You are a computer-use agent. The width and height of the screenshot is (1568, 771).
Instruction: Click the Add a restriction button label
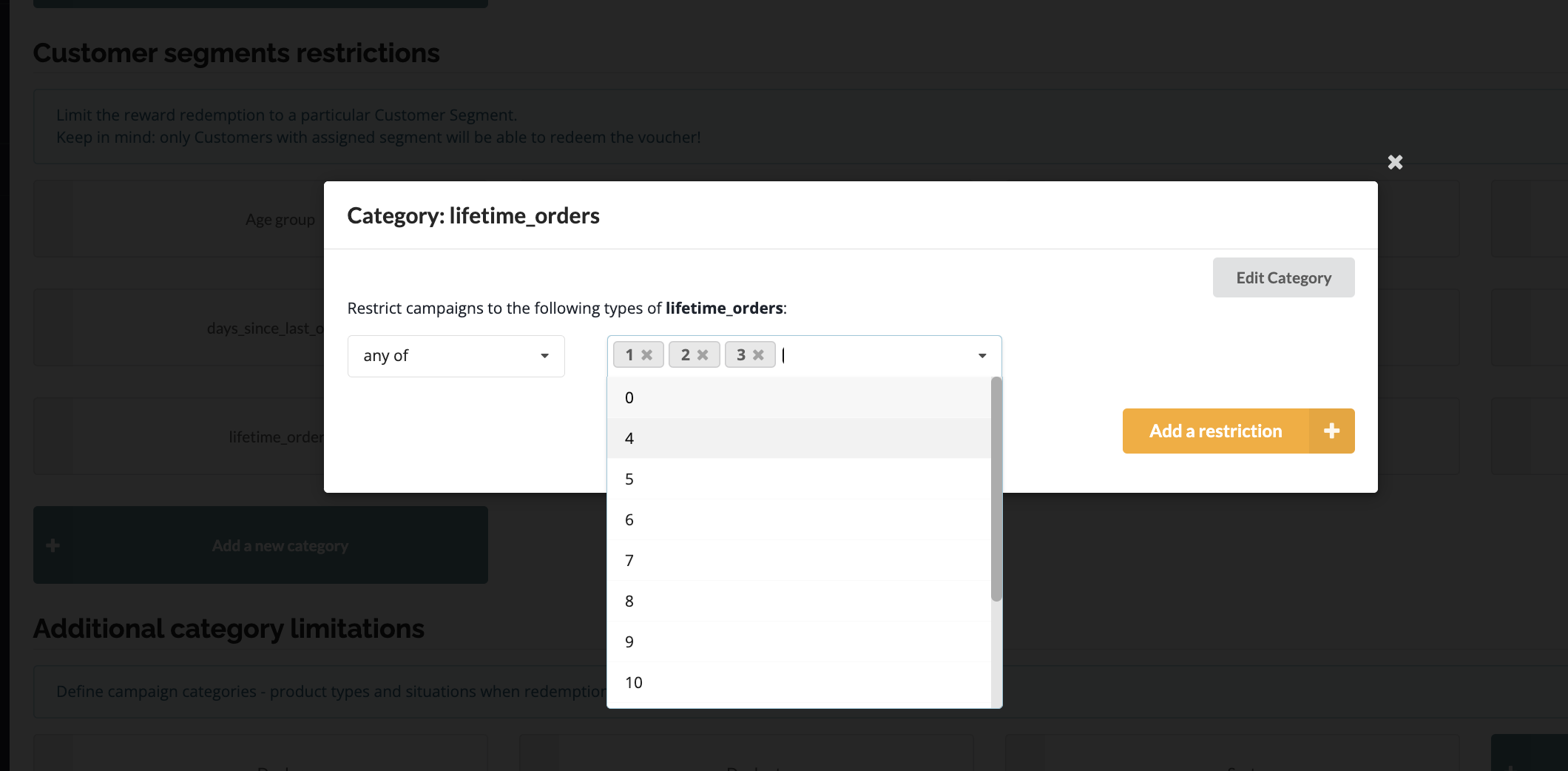pyautogui.click(x=1216, y=431)
